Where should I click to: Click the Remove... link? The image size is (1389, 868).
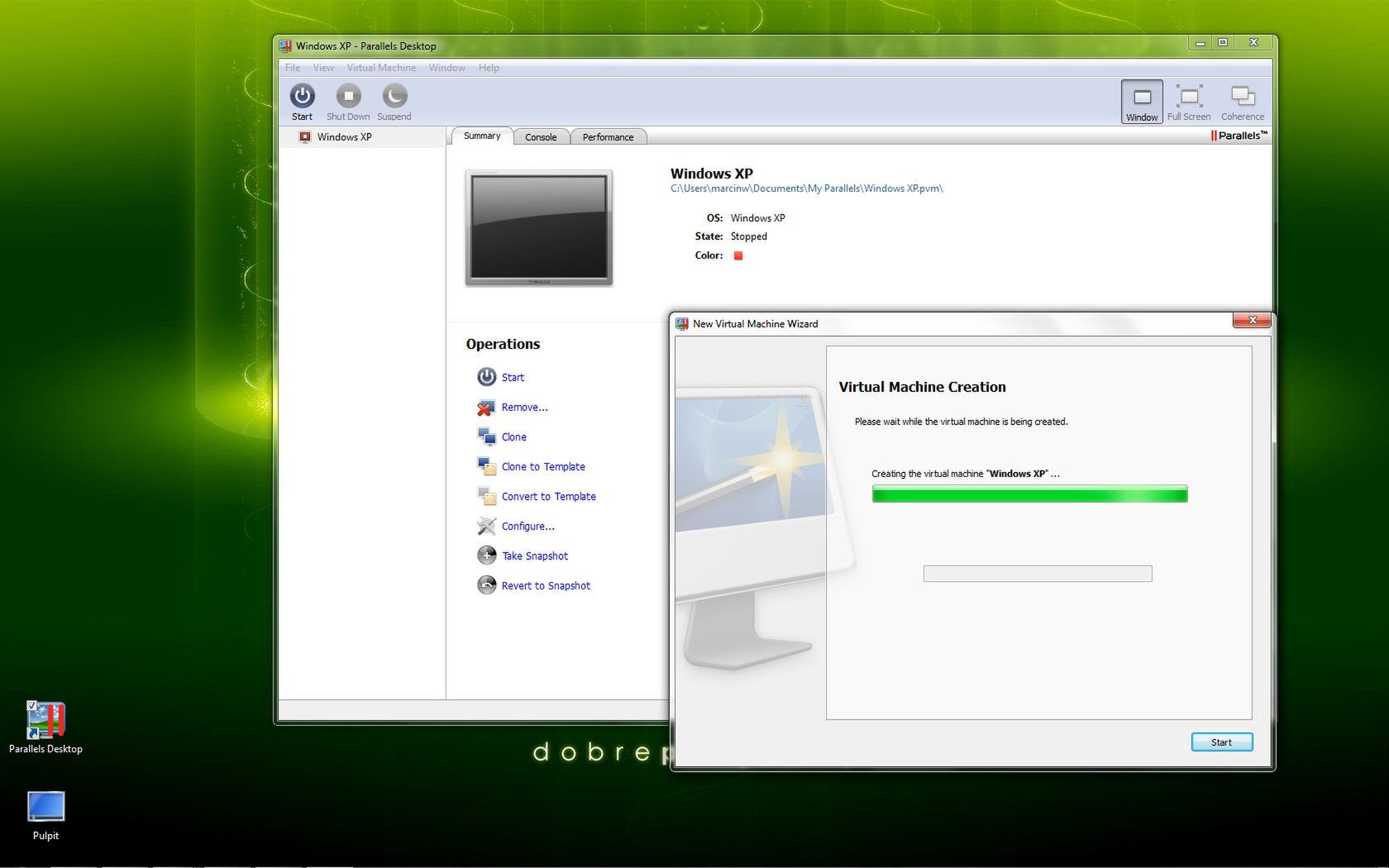[524, 408]
